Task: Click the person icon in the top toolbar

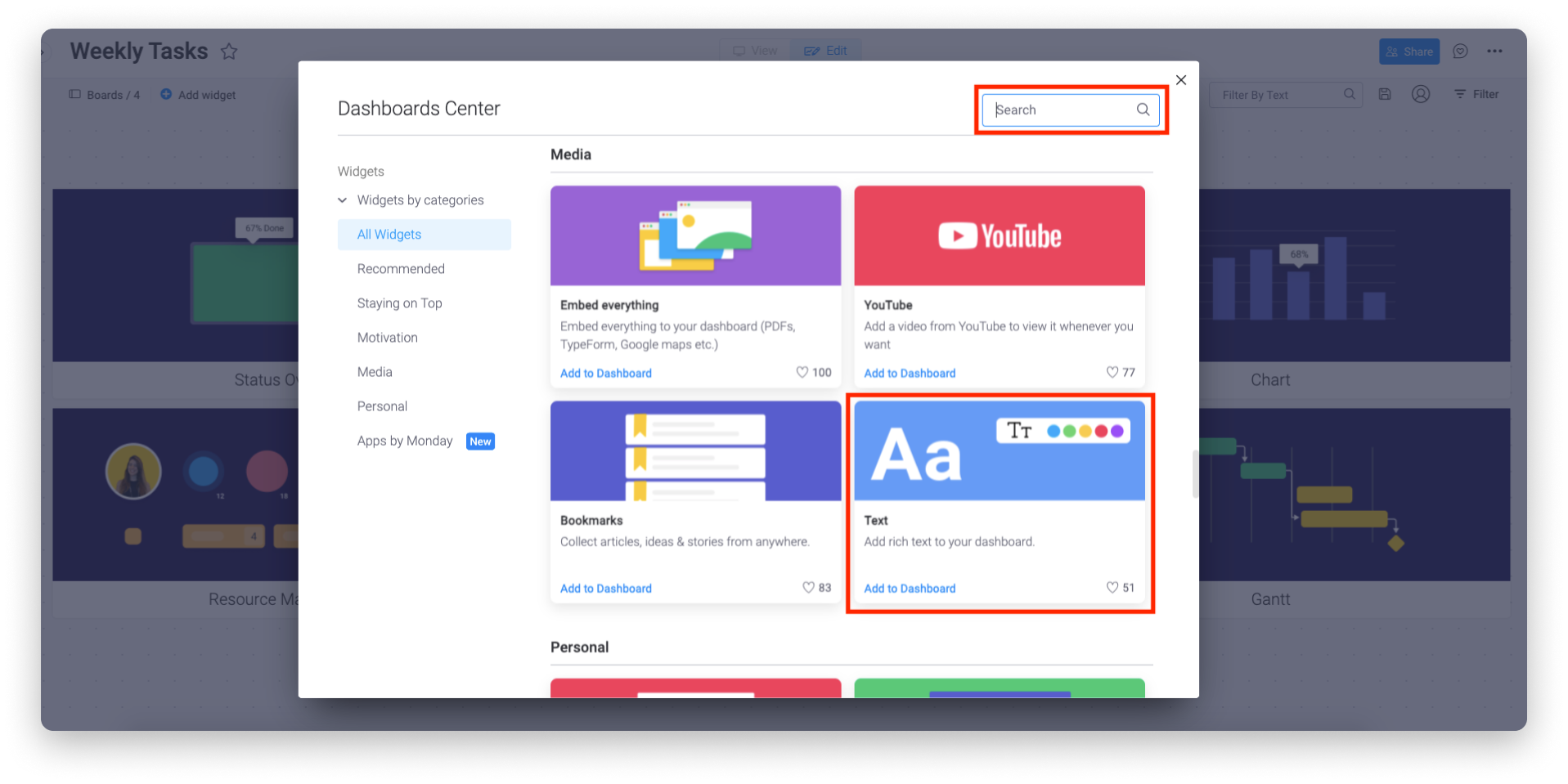Action: (x=1421, y=93)
